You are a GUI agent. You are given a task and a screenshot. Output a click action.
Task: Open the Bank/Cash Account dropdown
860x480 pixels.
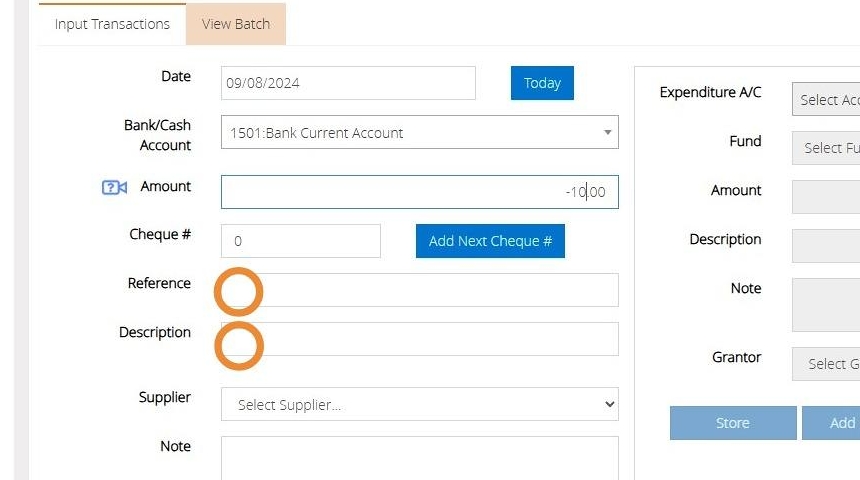pos(419,133)
